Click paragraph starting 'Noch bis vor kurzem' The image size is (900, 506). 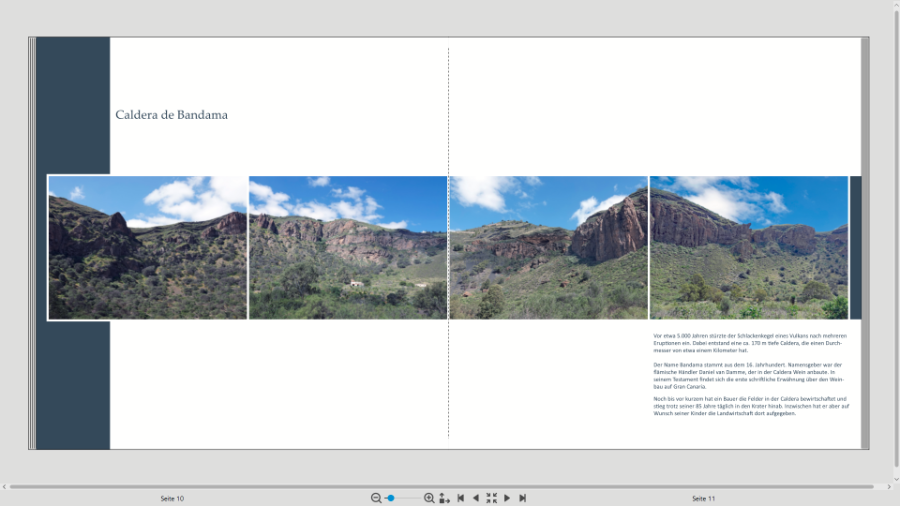tap(751, 406)
